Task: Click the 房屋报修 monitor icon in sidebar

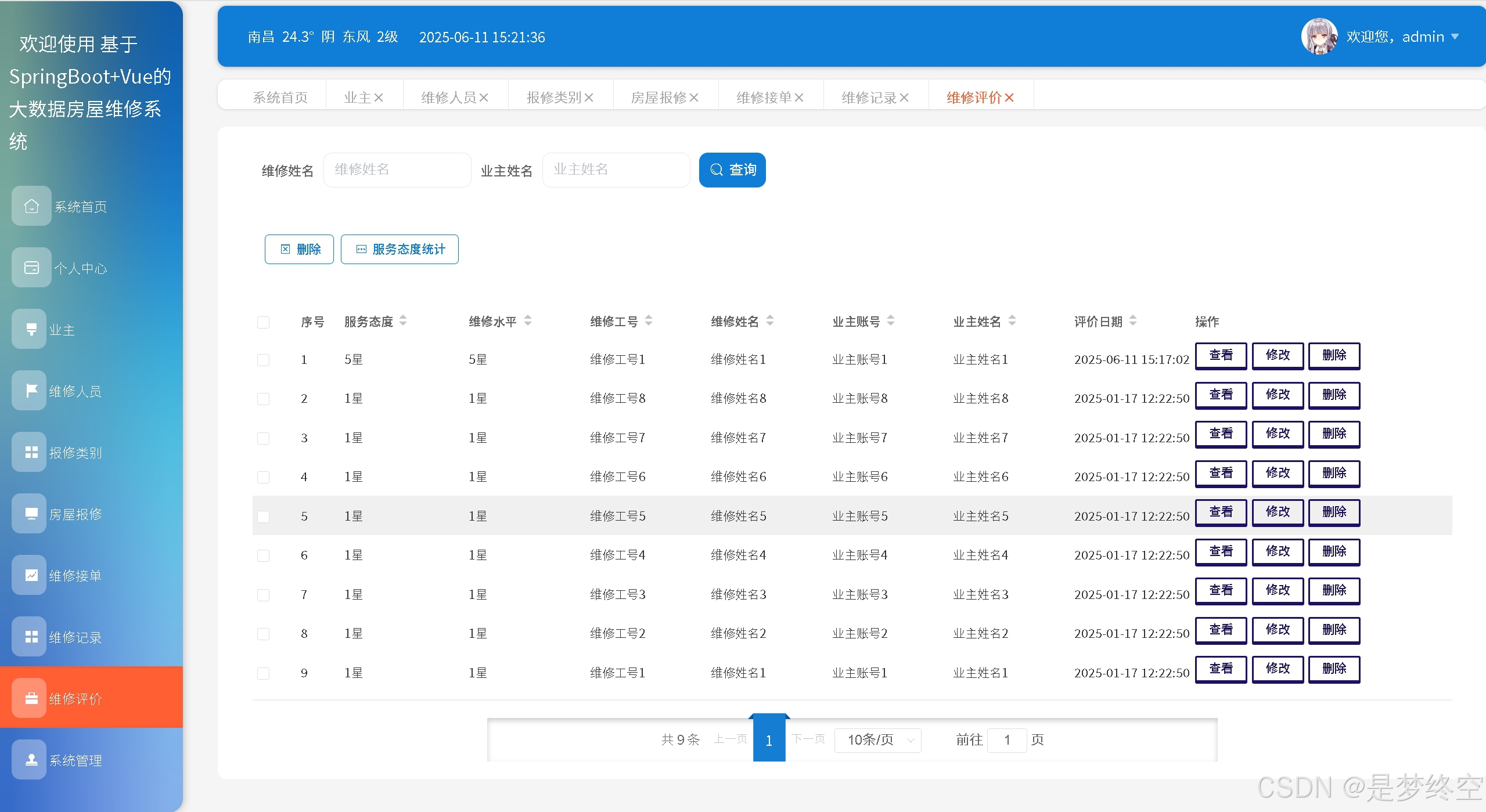Action: click(31, 514)
